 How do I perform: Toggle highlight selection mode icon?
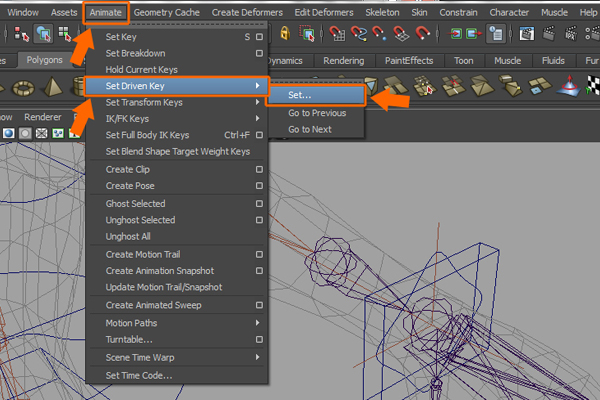[x=307, y=34]
